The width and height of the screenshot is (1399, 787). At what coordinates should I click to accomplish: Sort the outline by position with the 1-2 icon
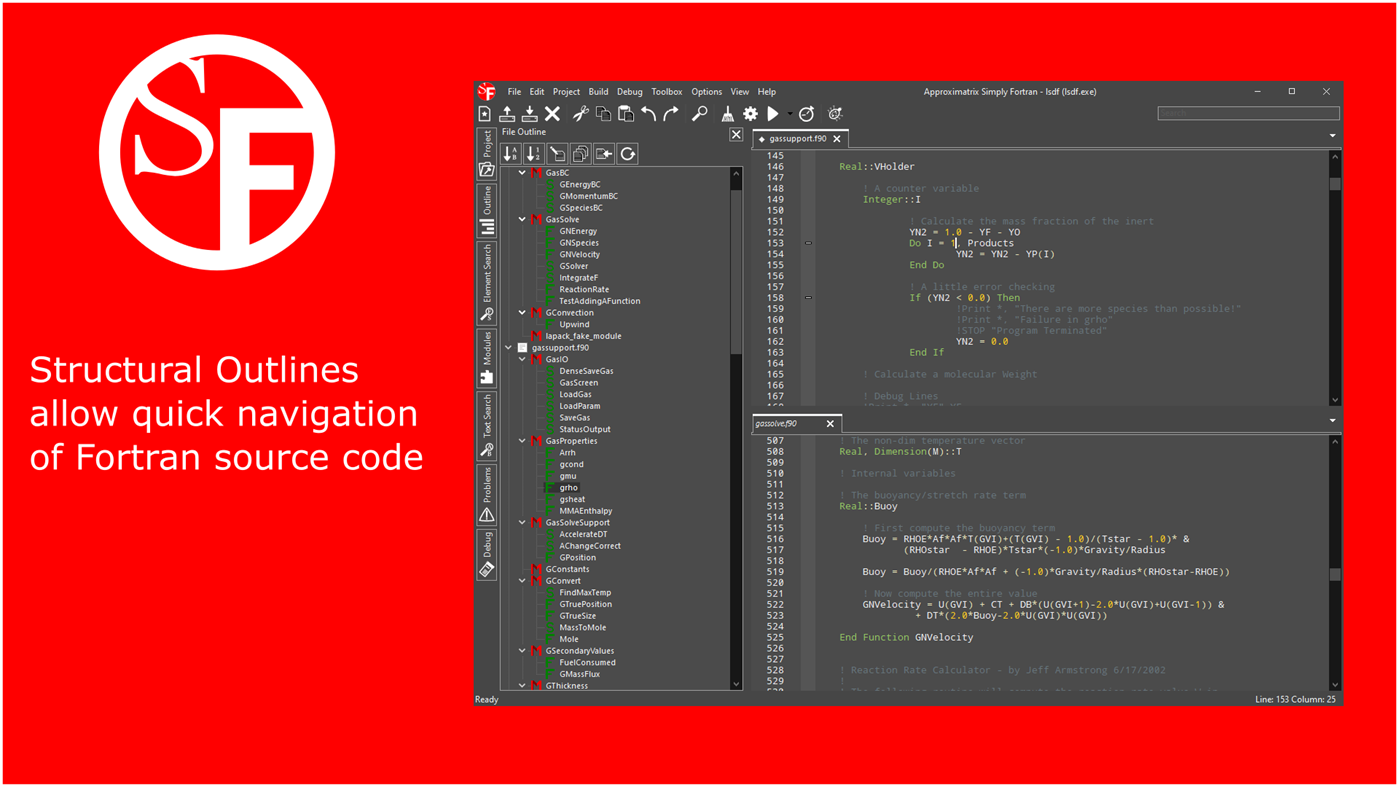[534, 153]
